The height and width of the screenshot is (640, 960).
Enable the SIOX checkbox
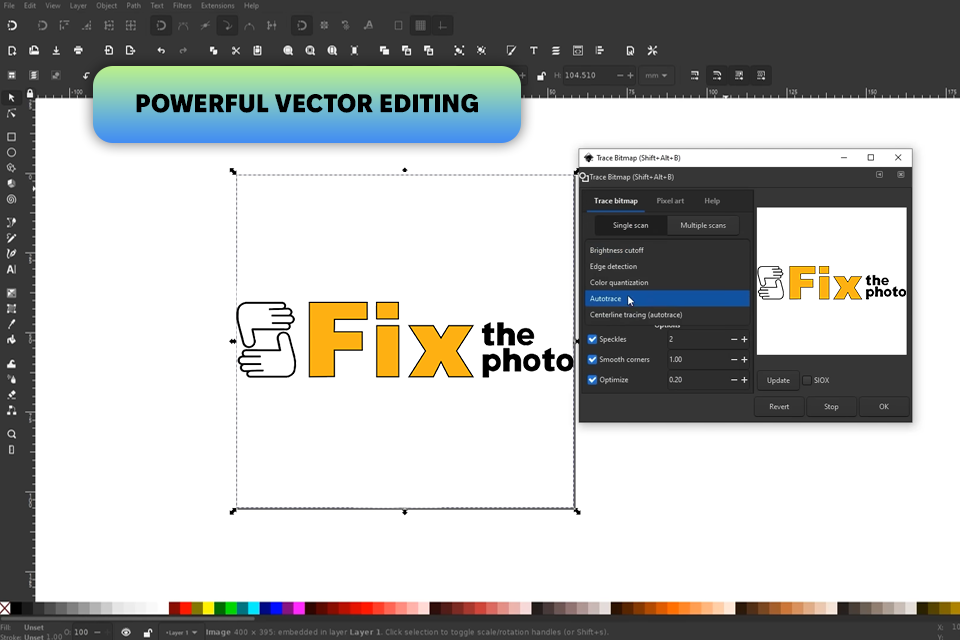click(x=807, y=380)
